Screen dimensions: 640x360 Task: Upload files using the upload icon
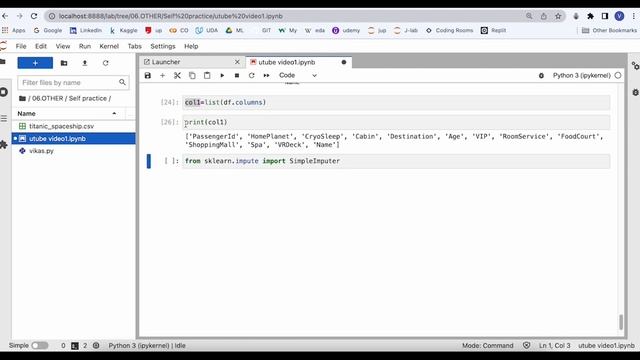(x=85, y=63)
